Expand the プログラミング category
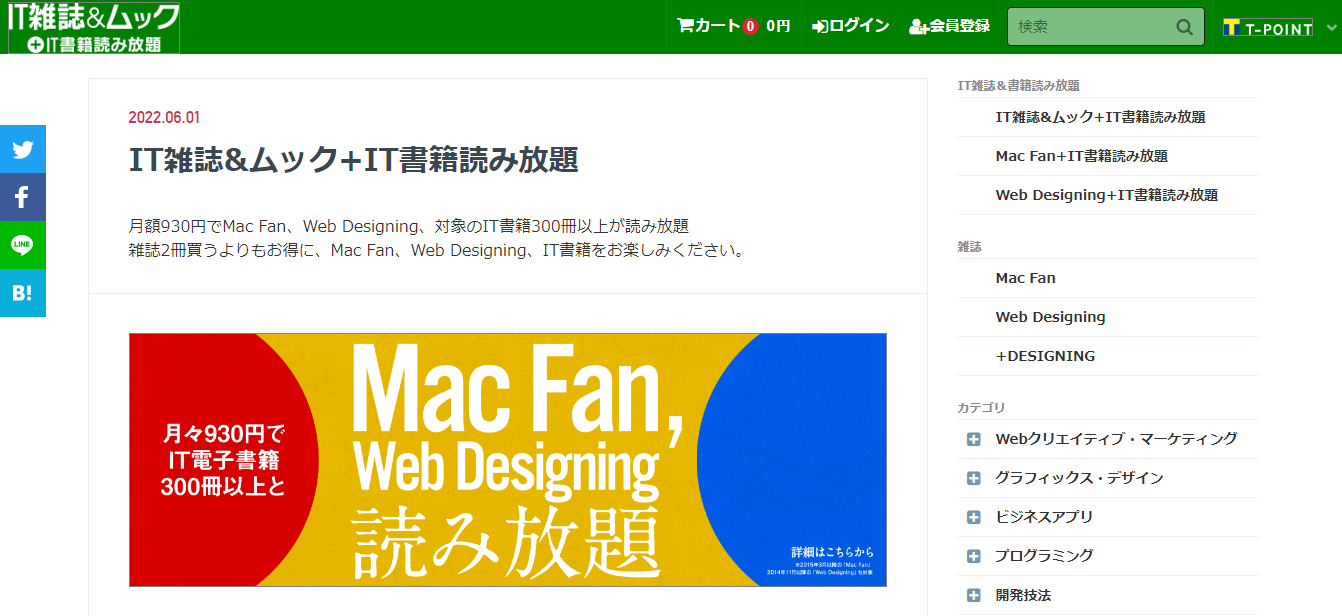This screenshot has width=1342, height=616. coord(974,555)
